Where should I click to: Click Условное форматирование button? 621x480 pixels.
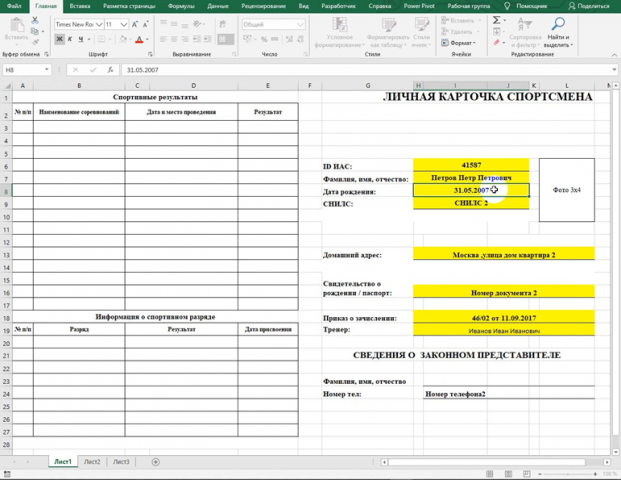339,32
